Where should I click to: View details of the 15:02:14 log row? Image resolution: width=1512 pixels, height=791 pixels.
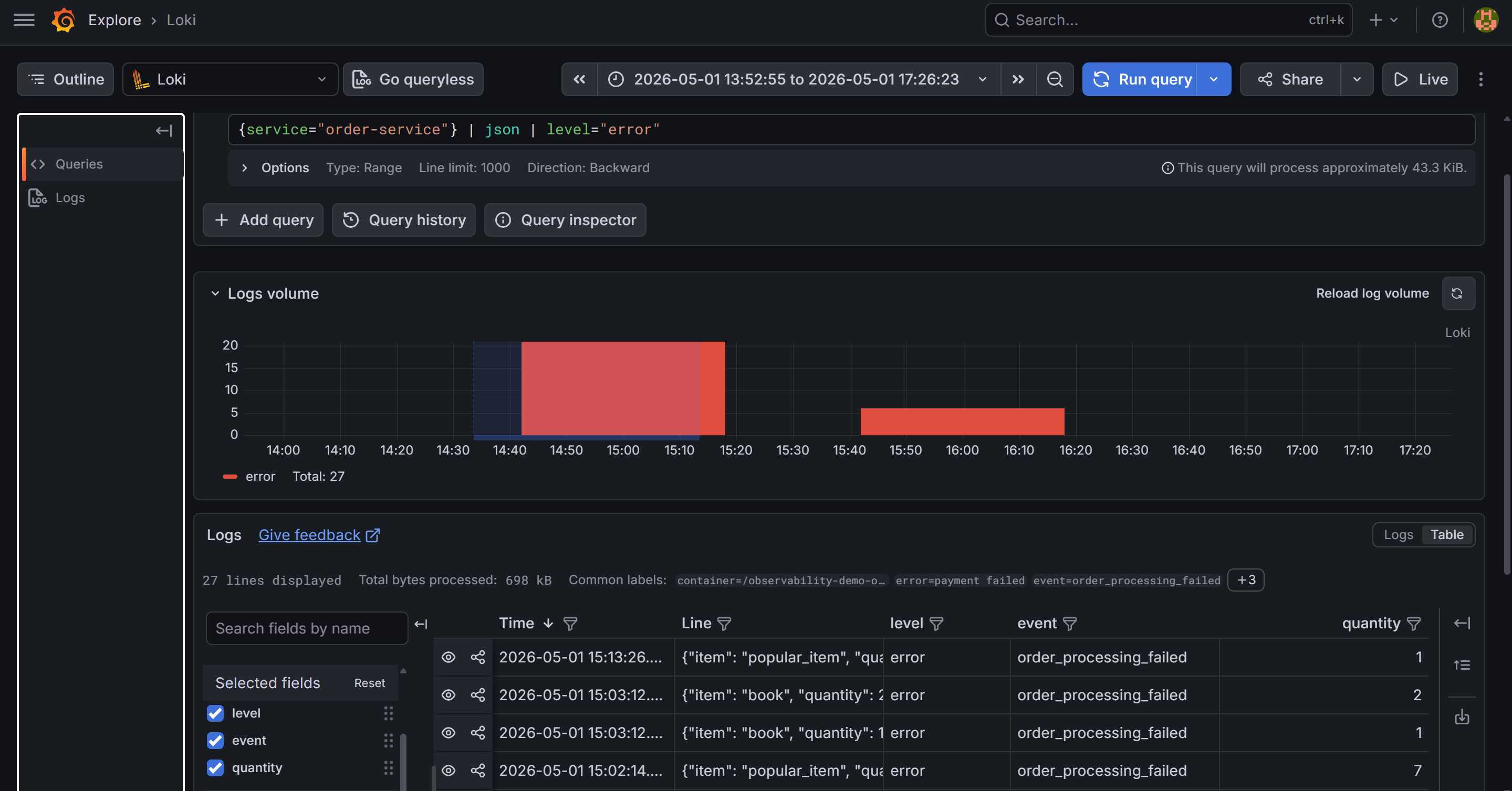(449, 771)
